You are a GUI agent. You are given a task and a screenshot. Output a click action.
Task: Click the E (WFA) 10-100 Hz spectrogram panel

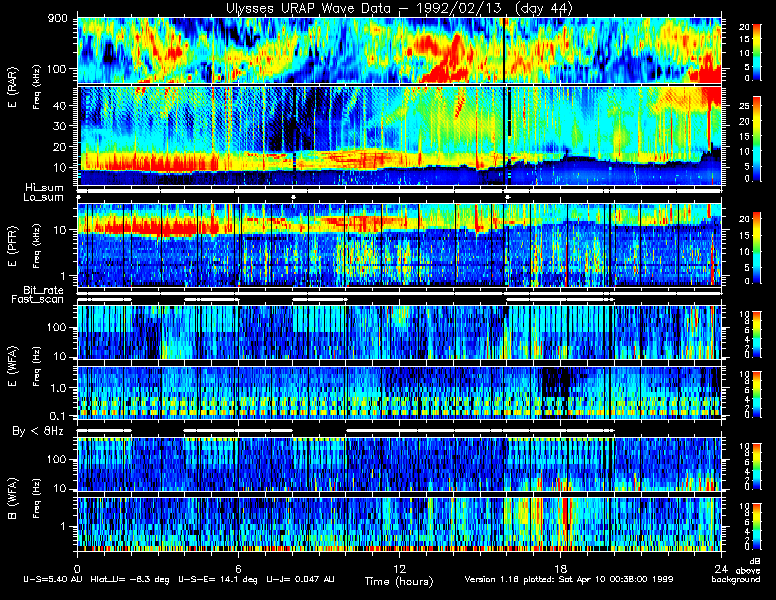(x=399, y=332)
